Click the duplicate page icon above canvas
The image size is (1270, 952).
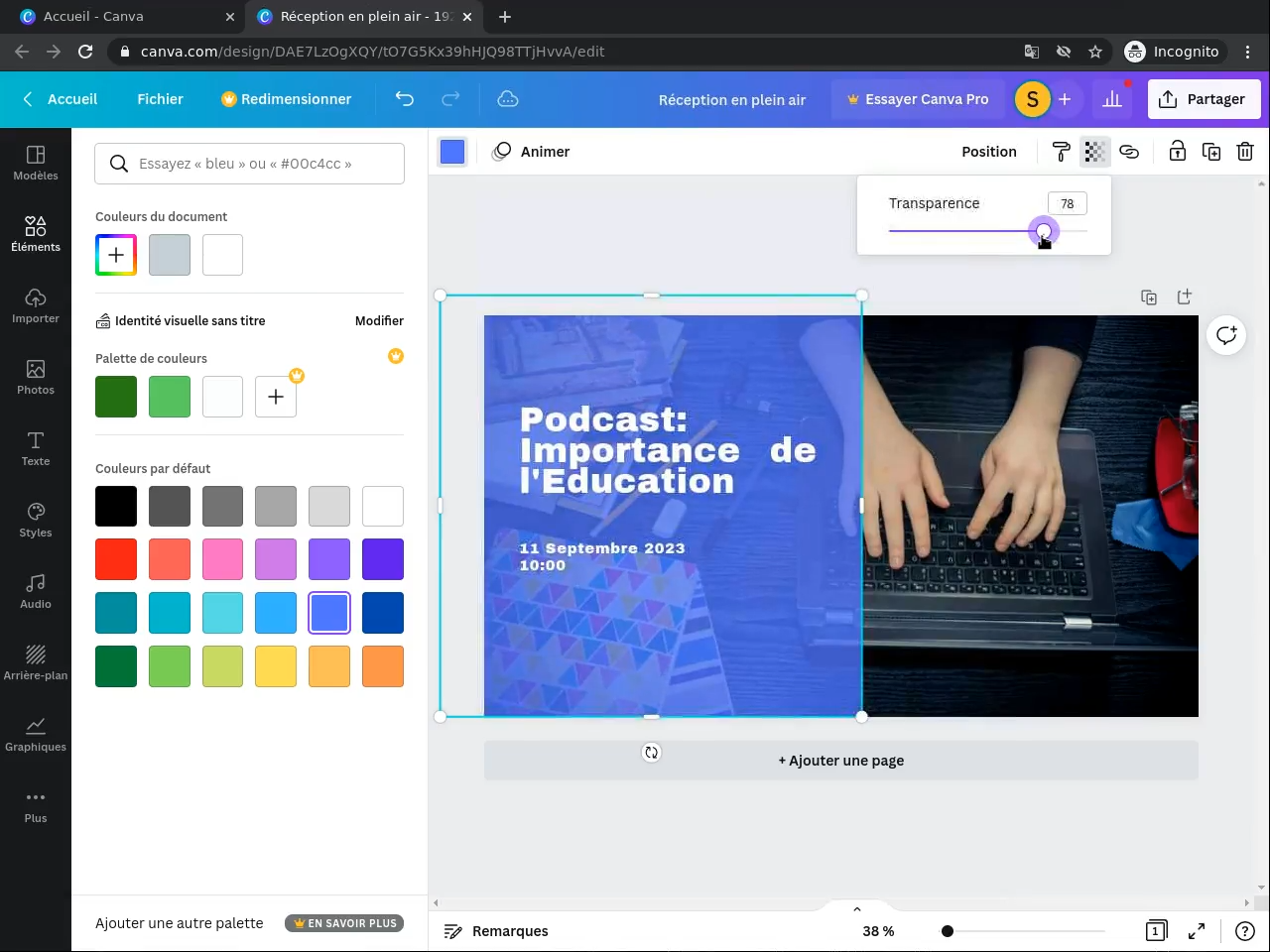point(1149,297)
